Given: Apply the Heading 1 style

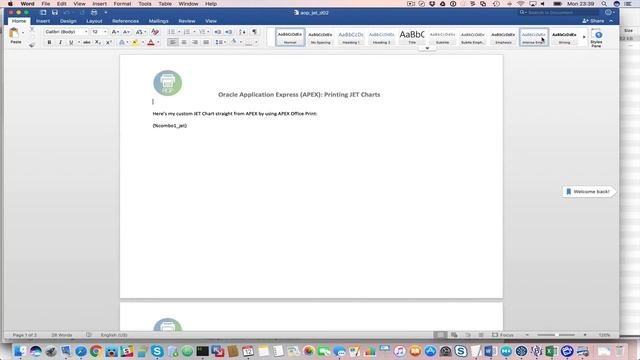Looking at the screenshot, I should [x=351, y=37].
